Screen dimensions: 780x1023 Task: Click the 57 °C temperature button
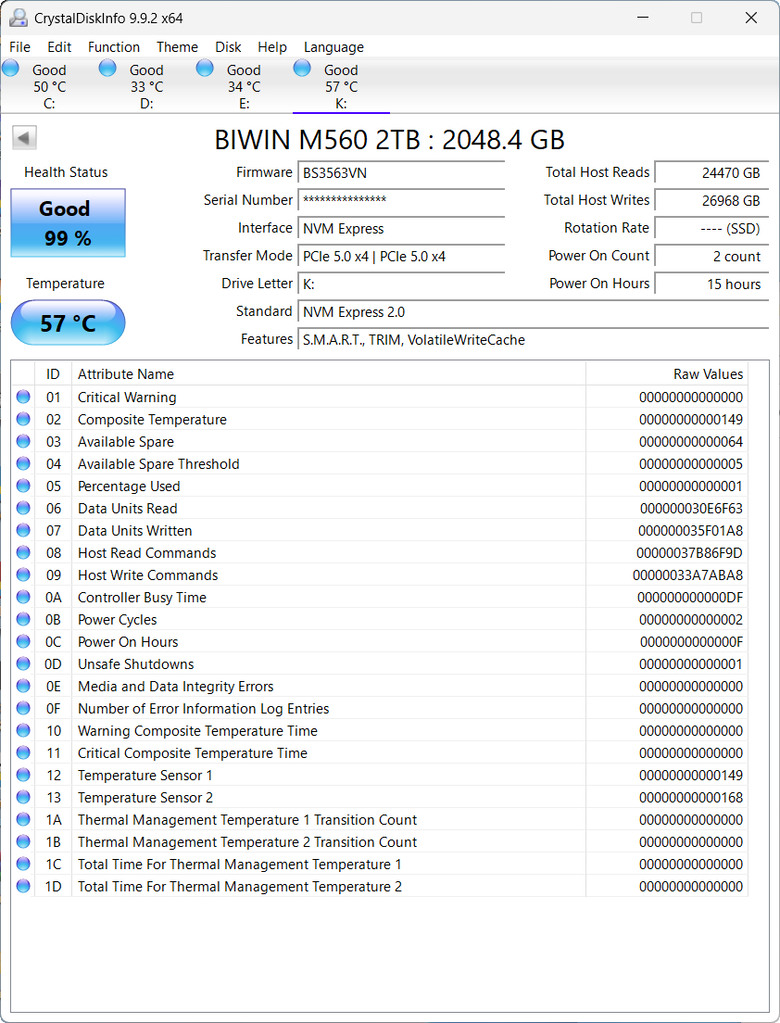click(68, 322)
